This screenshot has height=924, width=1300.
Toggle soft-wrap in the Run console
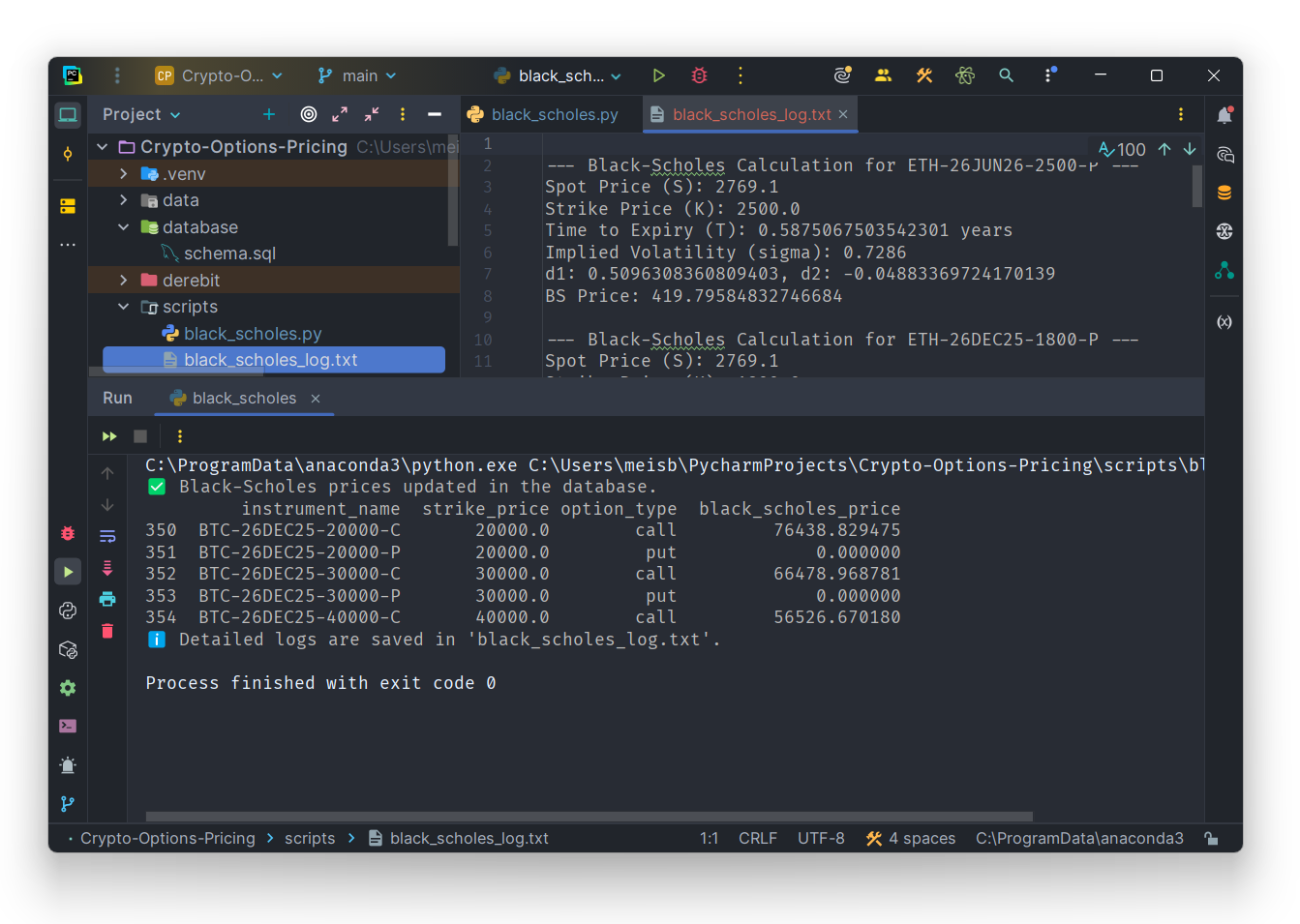click(107, 536)
